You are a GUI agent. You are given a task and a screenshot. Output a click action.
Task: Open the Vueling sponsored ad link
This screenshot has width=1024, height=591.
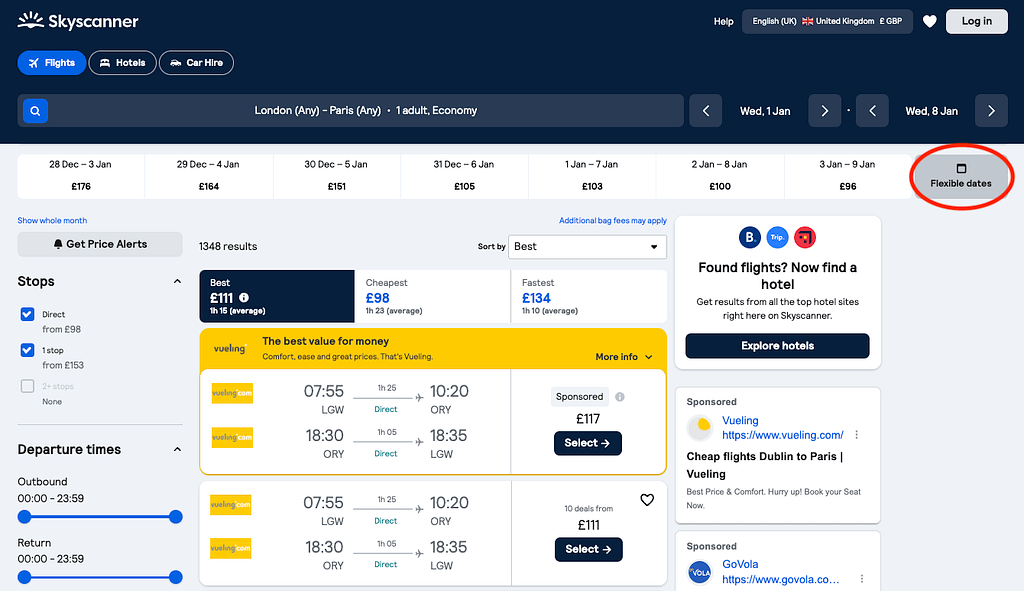(x=782, y=435)
